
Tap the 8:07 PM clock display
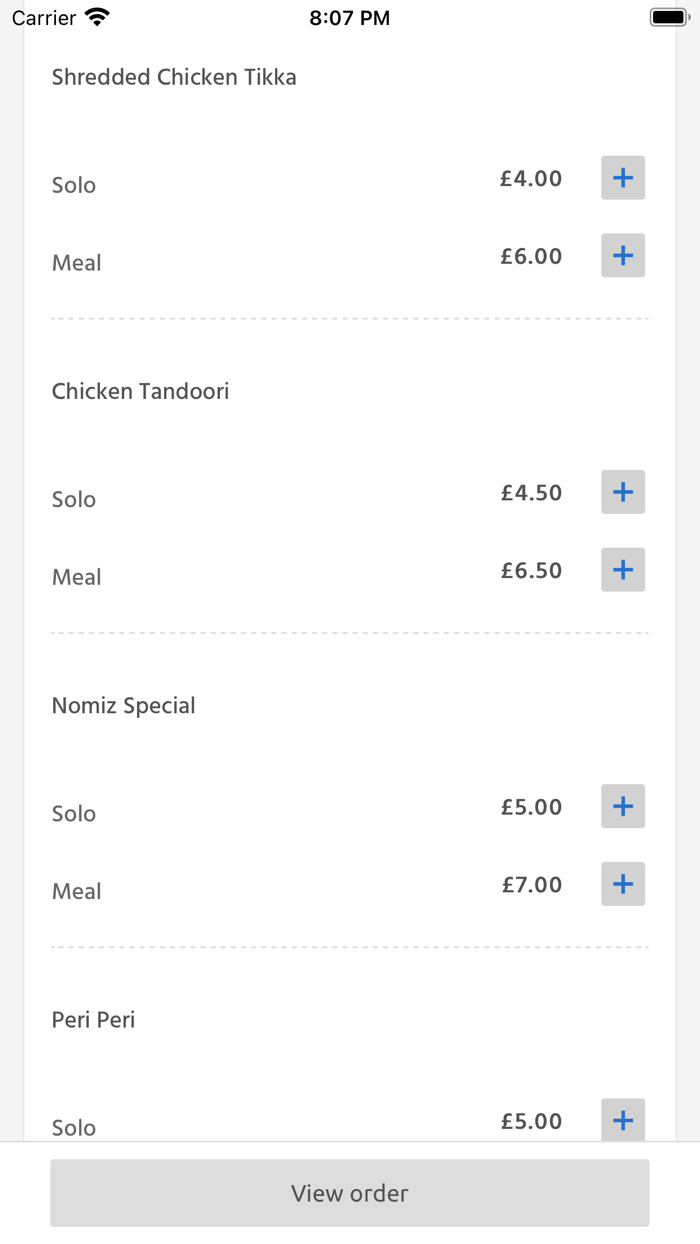[350, 16]
